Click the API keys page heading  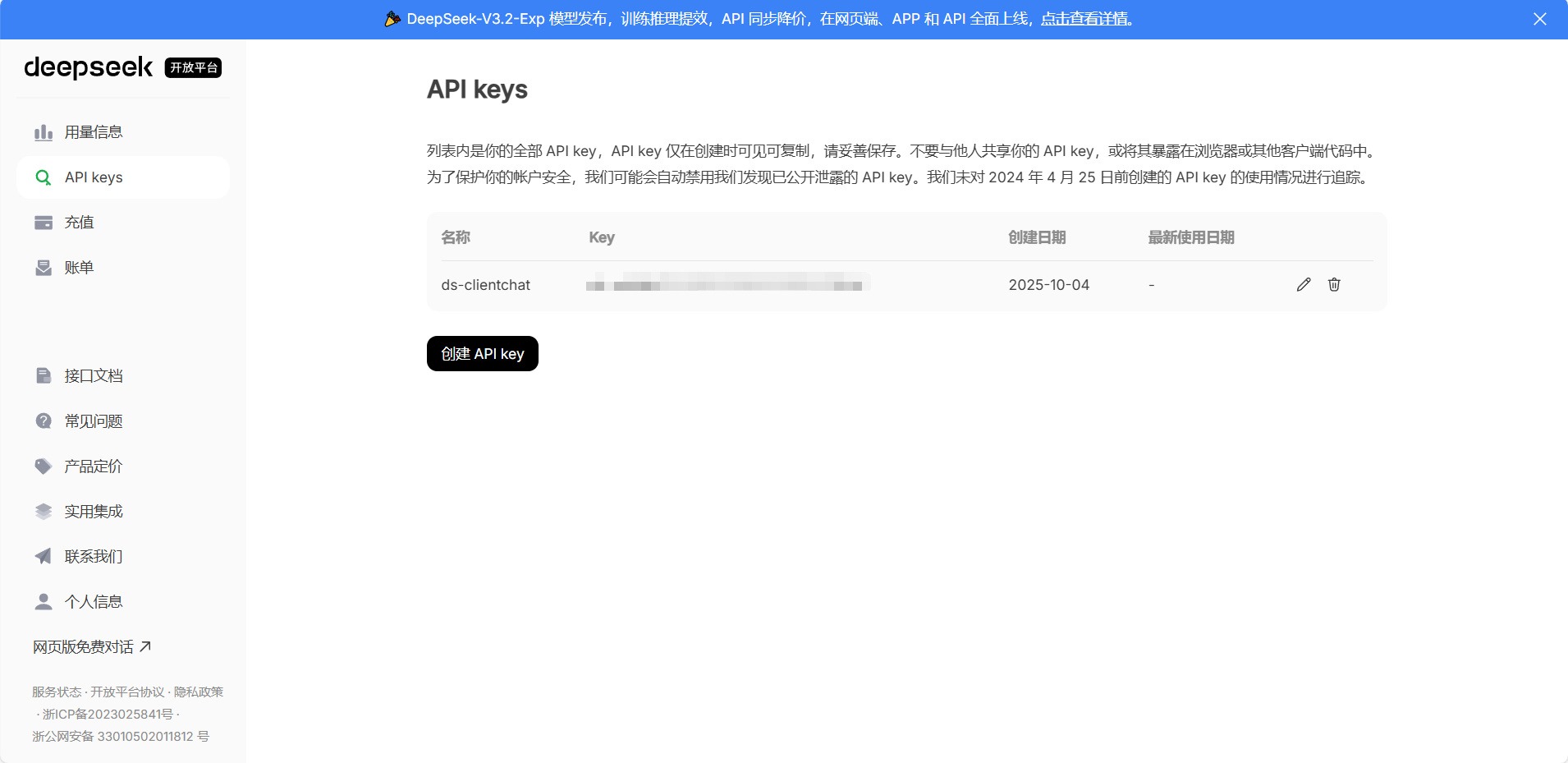pyautogui.click(x=477, y=90)
